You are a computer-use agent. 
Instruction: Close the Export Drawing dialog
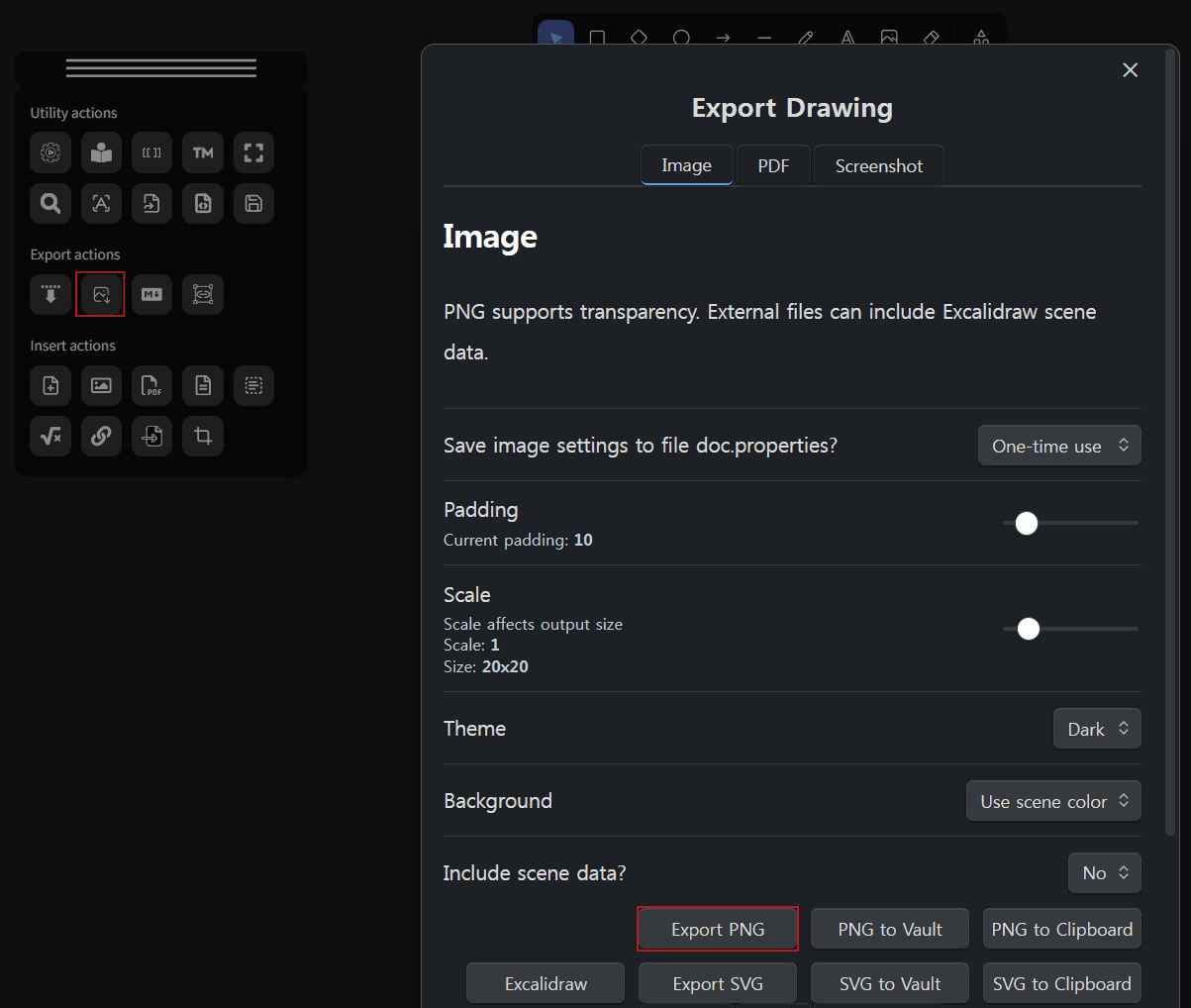coord(1130,70)
